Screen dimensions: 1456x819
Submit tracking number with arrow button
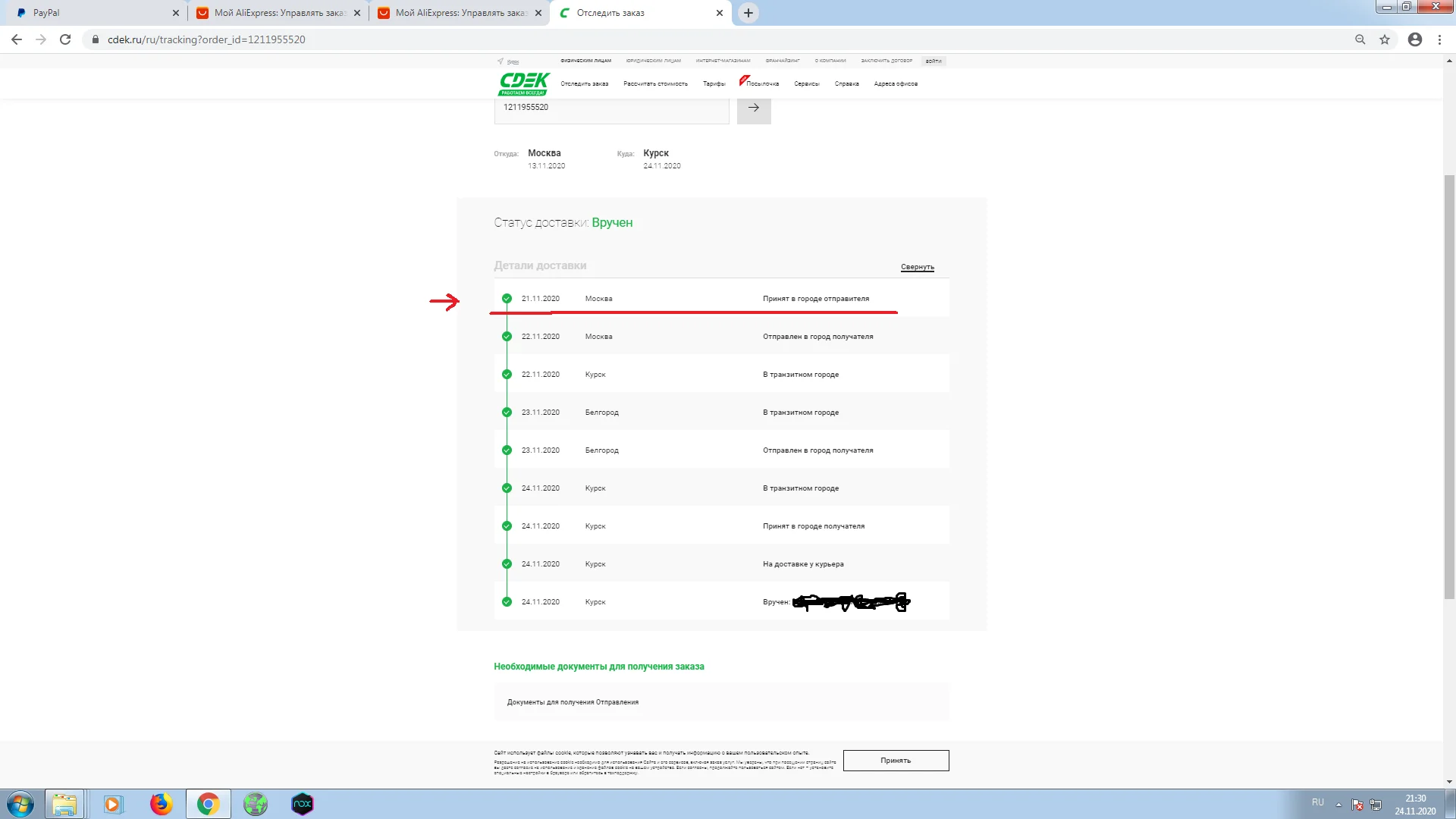(753, 108)
